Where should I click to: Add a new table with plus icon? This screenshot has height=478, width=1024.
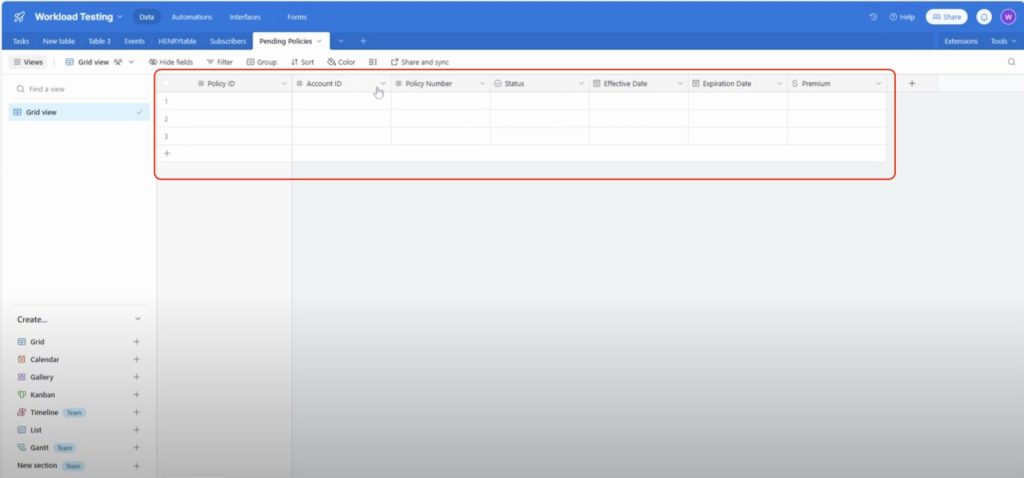tap(363, 41)
